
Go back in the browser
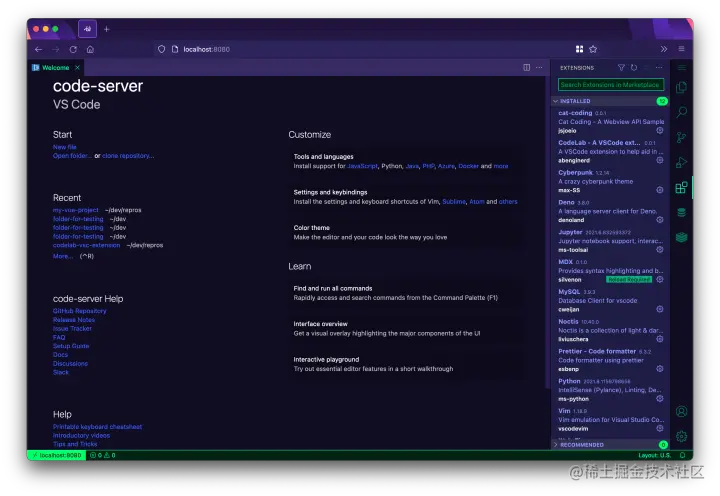(39, 49)
